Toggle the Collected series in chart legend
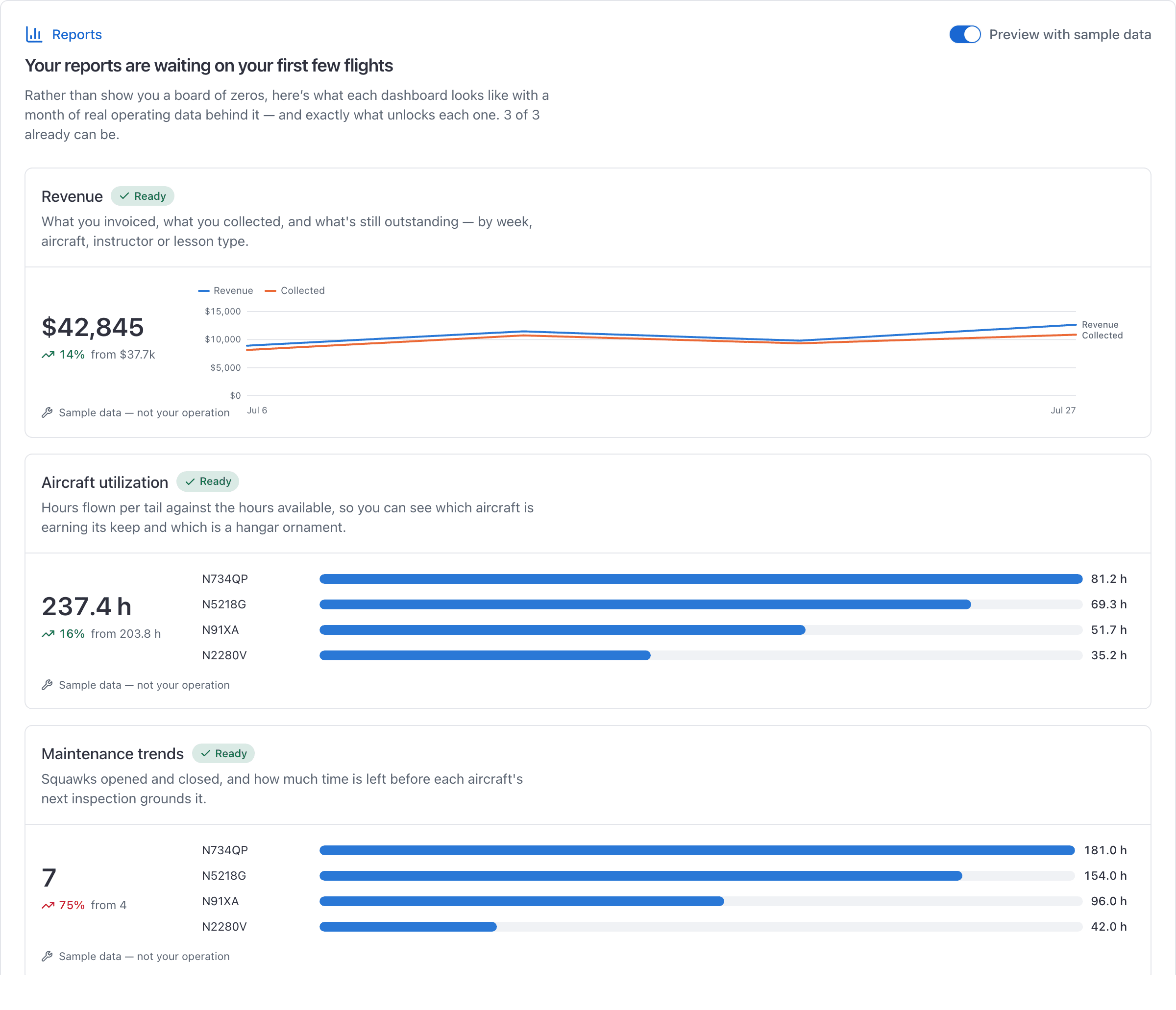 click(x=294, y=290)
